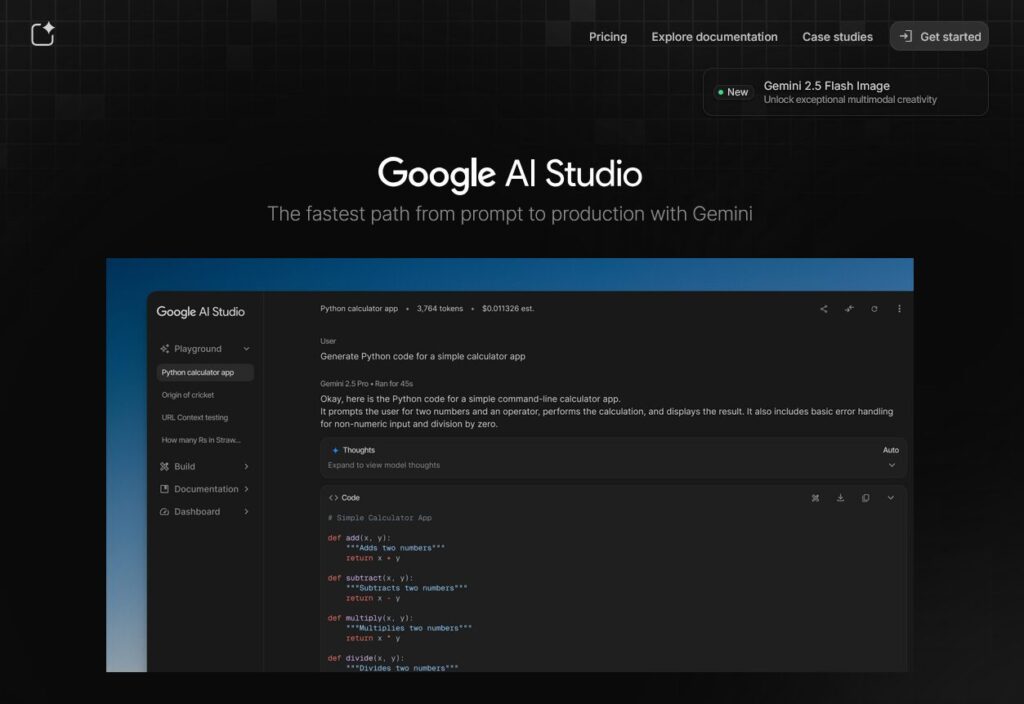The image size is (1024, 704).
Task: Click the def divide(x, y) code line
Action: point(365,658)
